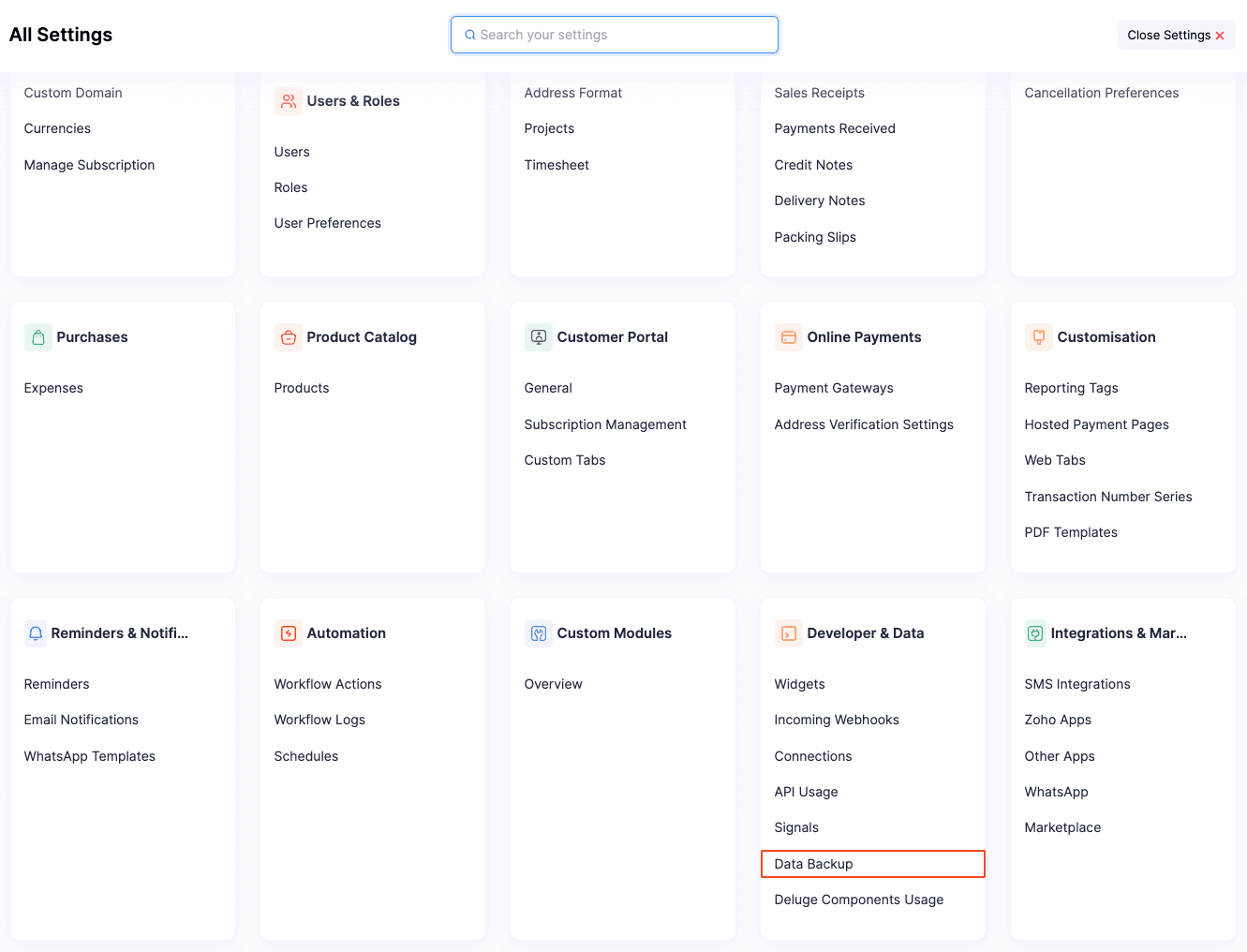Click the Custom Modules icon
Image resolution: width=1247 pixels, height=952 pixels.
point(538,632)
